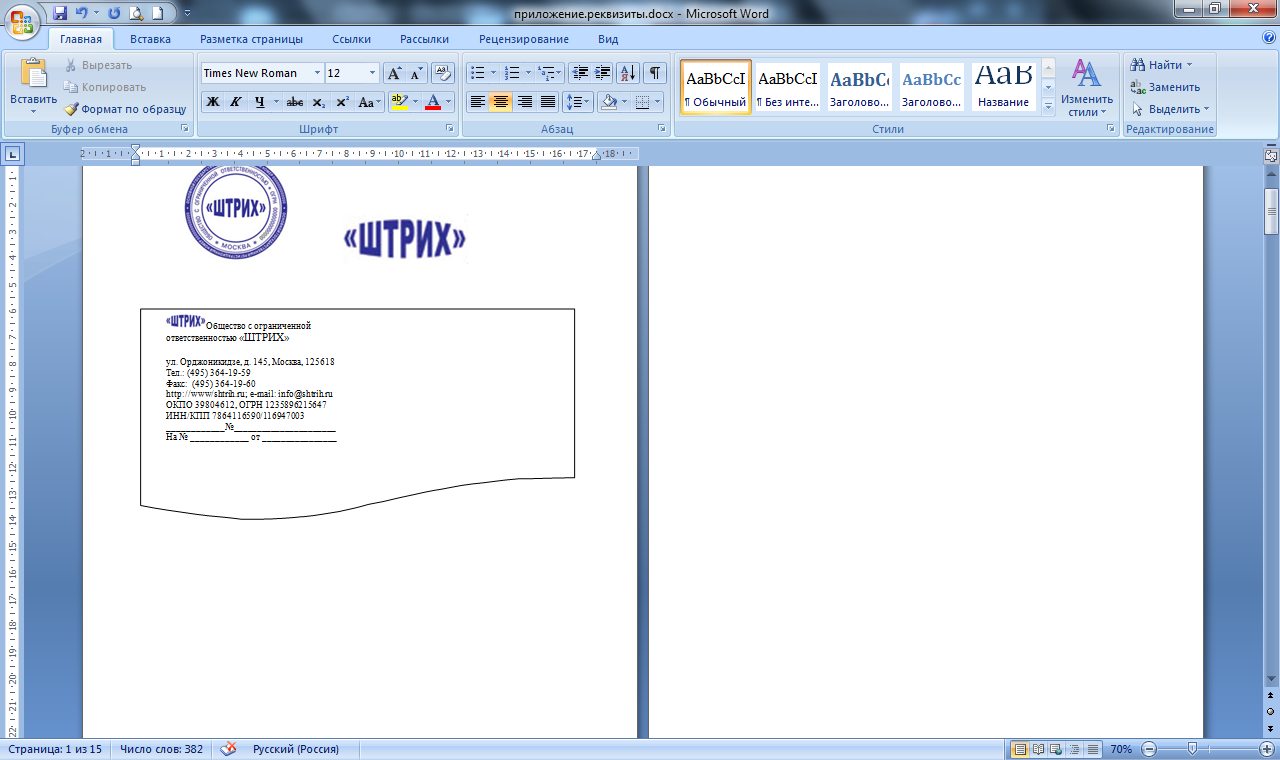The width and height of the screenshot is (1280, 760).
Task: Expand the styles gallery
Action: (x=1048, y=105)
